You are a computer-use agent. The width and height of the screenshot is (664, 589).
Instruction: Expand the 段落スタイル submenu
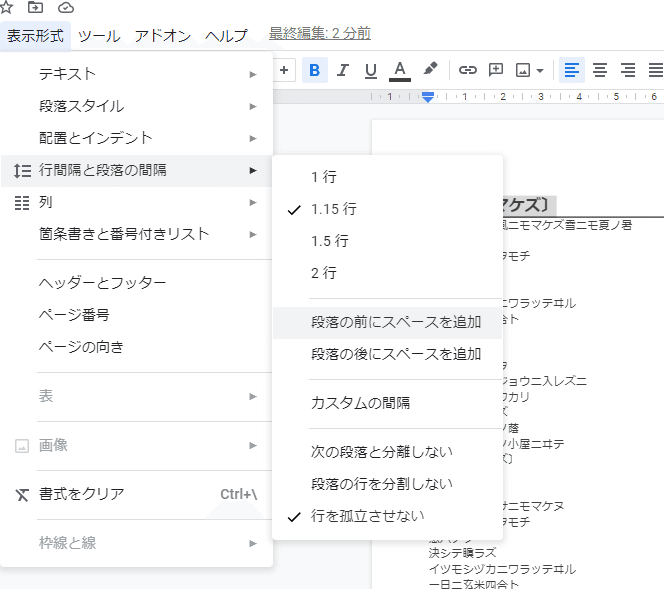pos(137,106)
